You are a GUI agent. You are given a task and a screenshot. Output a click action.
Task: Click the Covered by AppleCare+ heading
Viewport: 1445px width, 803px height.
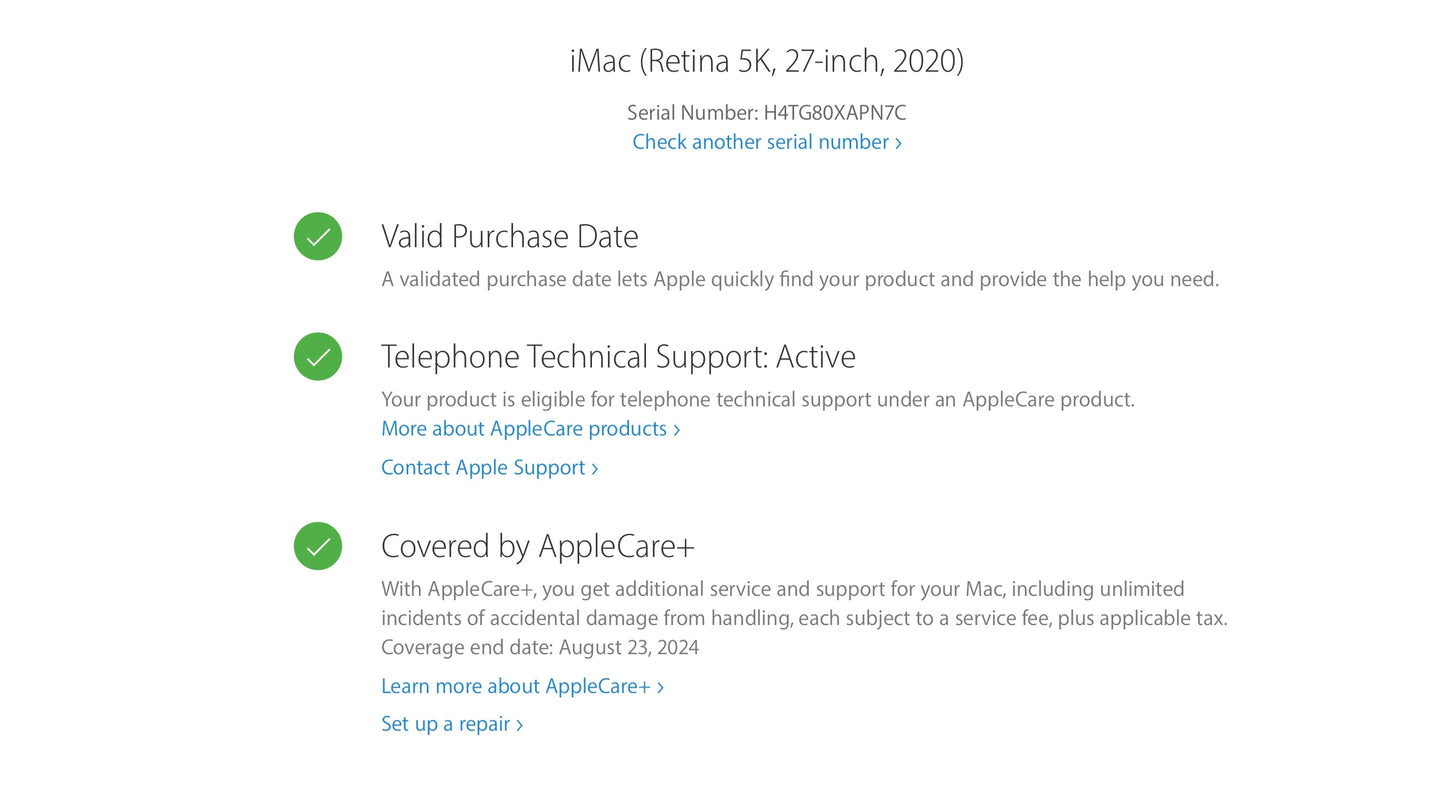tap(537, 547)
